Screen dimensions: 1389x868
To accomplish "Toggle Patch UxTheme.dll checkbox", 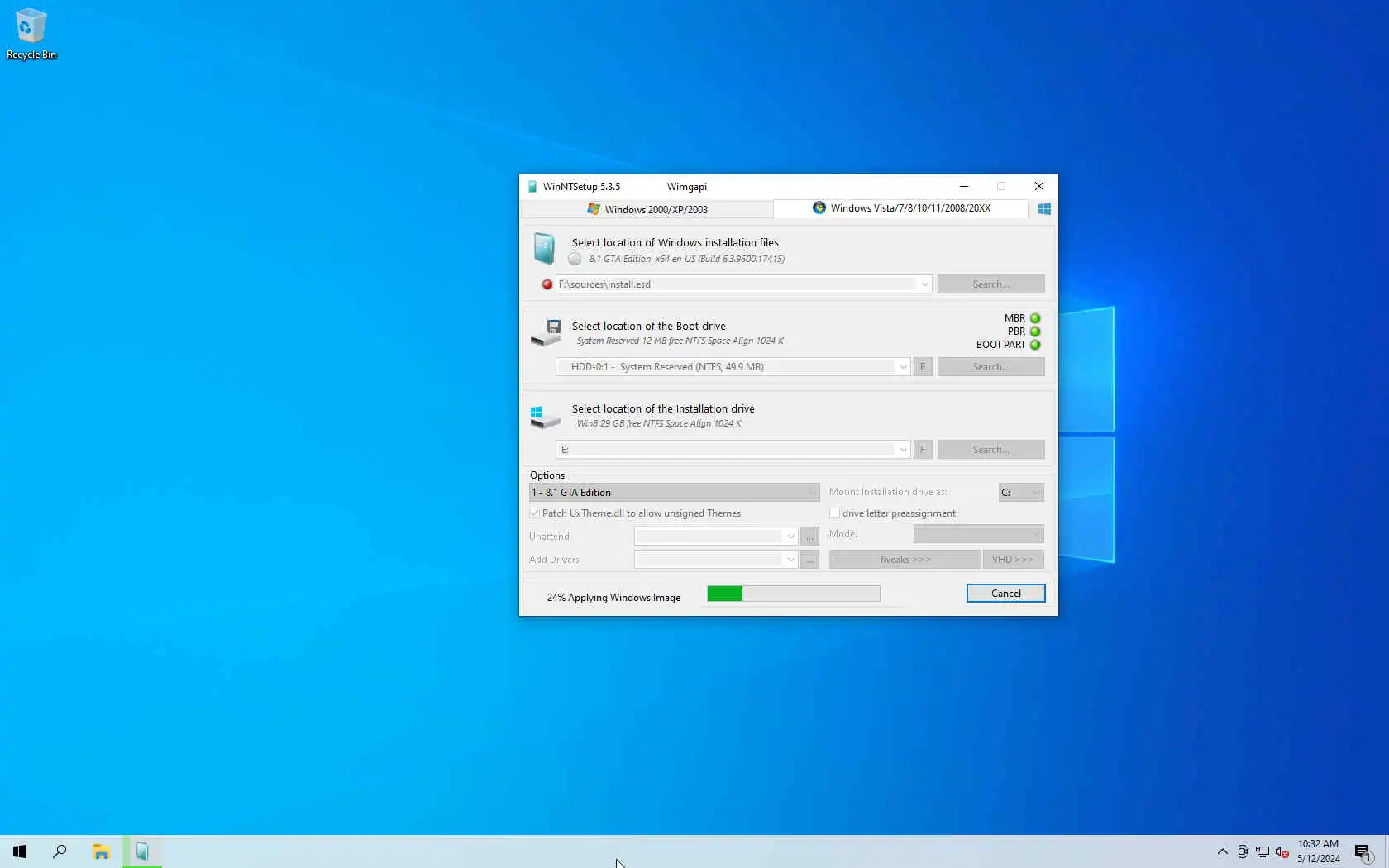I will pos(535,513).
